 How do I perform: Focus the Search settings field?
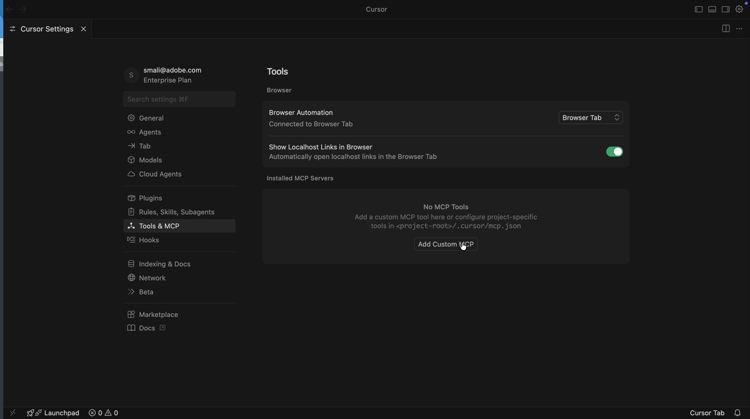click(179, 99)
